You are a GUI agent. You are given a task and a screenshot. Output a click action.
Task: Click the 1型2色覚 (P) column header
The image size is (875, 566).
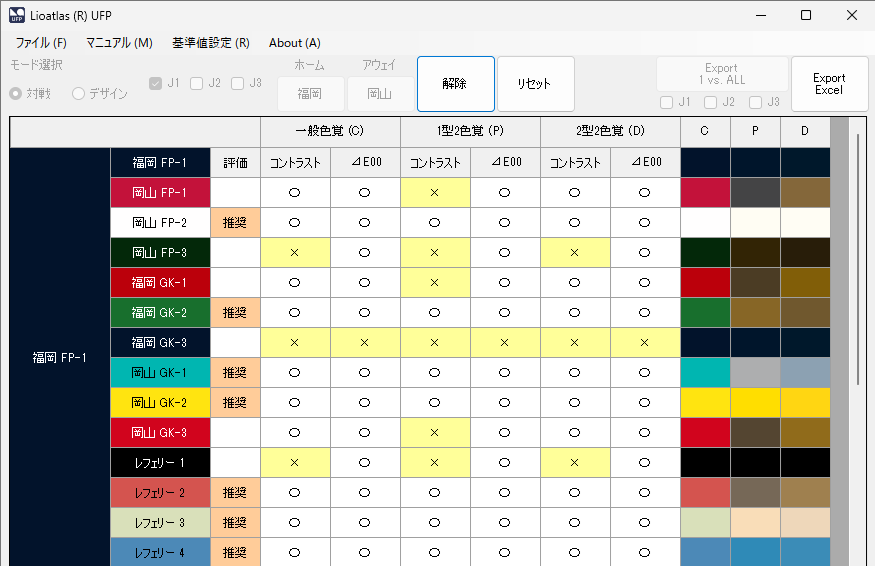click(470, 131)
